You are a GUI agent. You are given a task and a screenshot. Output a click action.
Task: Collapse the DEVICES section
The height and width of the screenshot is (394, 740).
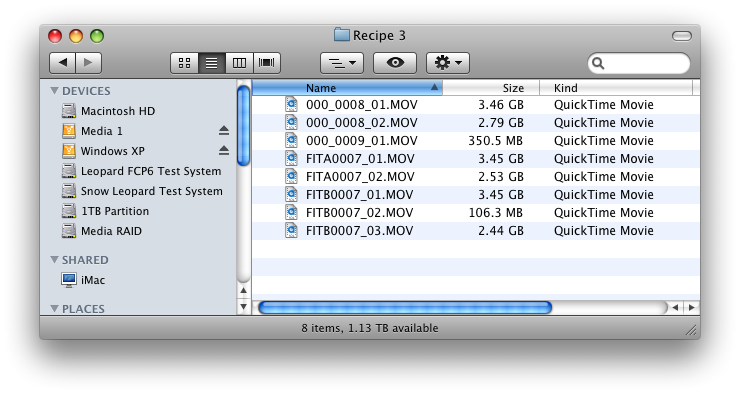coord(54,90)
